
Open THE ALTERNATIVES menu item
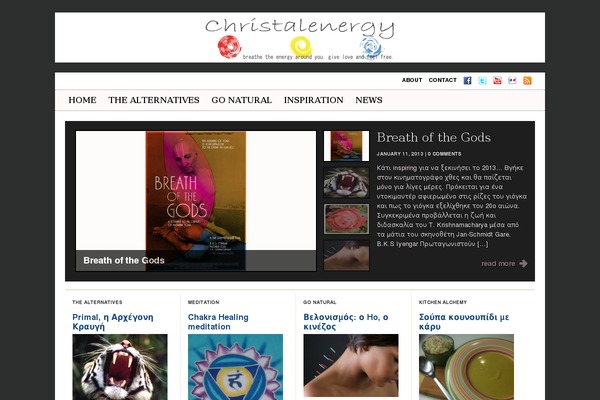coord(154,100)
